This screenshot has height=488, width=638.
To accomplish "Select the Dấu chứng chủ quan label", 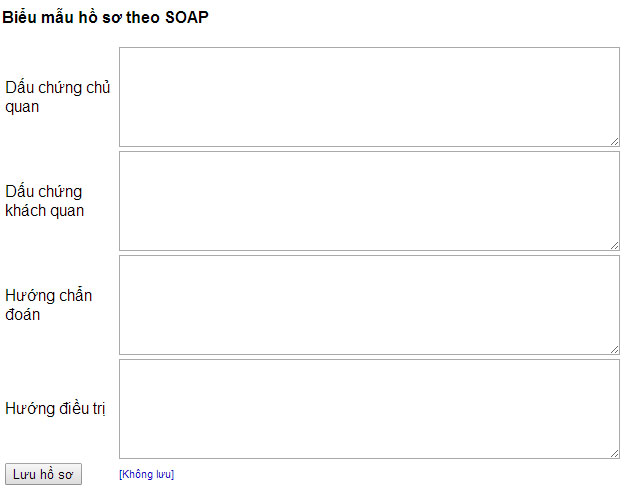I will (57, 97).
